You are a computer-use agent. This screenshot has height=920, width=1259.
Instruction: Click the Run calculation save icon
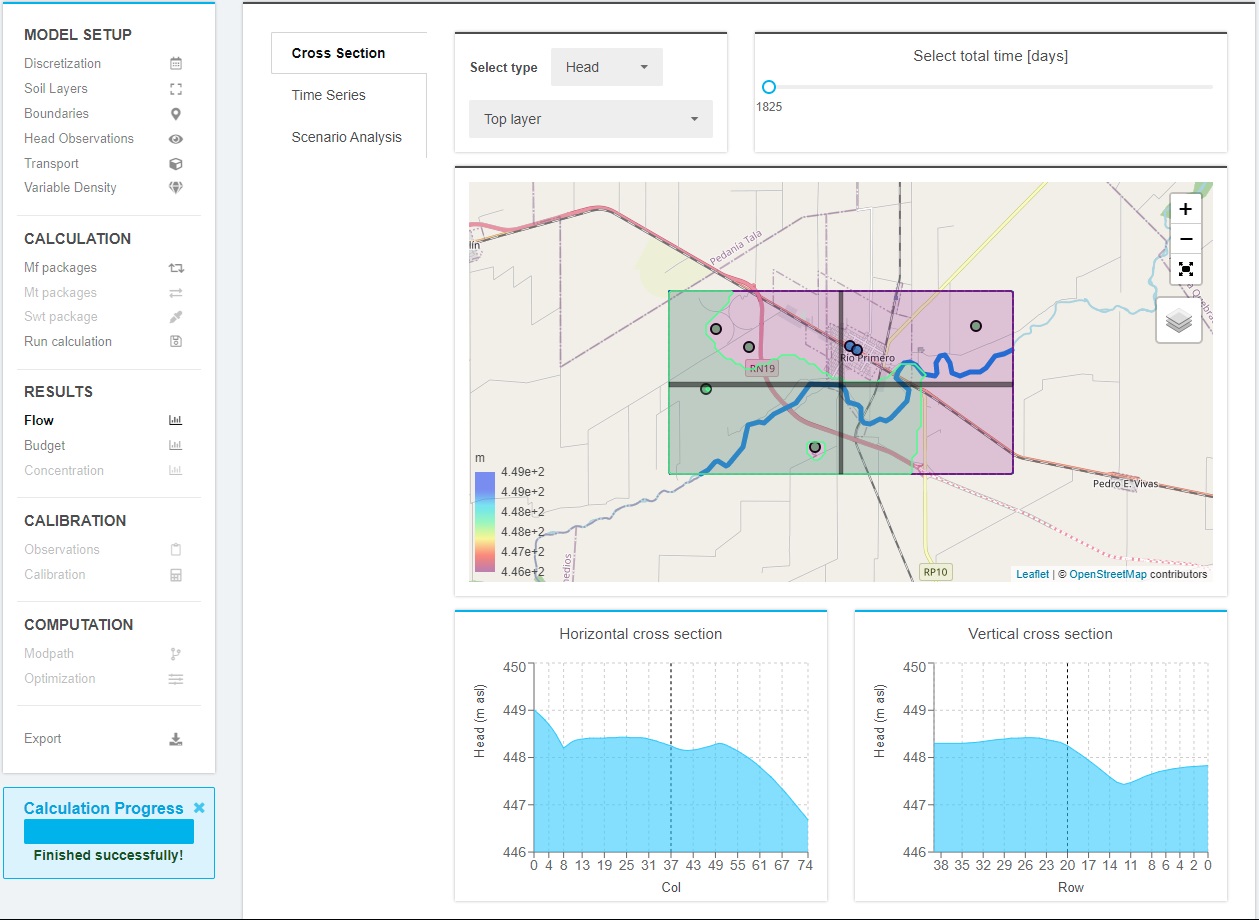(176, 342)
